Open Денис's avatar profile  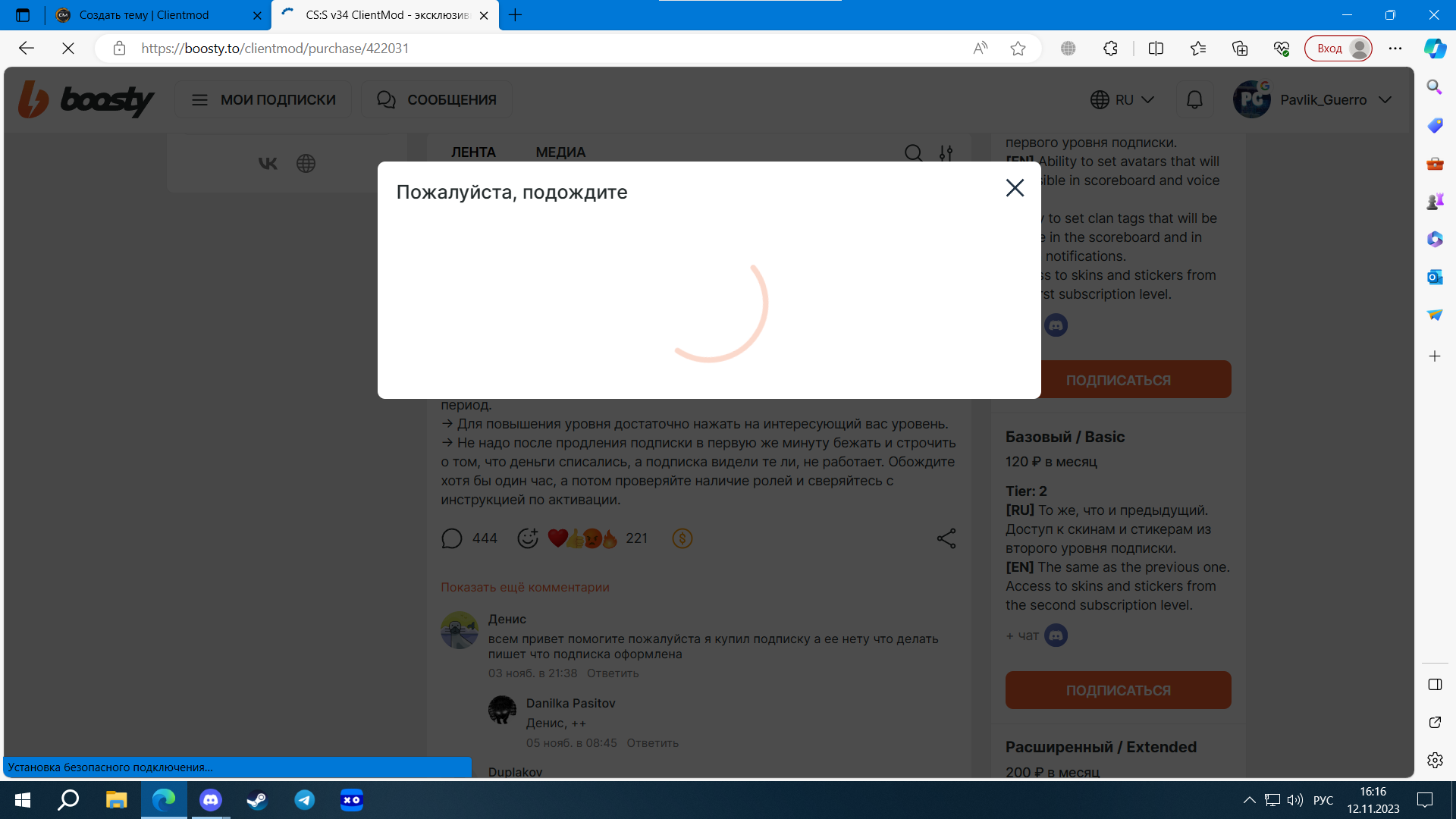(460, 630)
